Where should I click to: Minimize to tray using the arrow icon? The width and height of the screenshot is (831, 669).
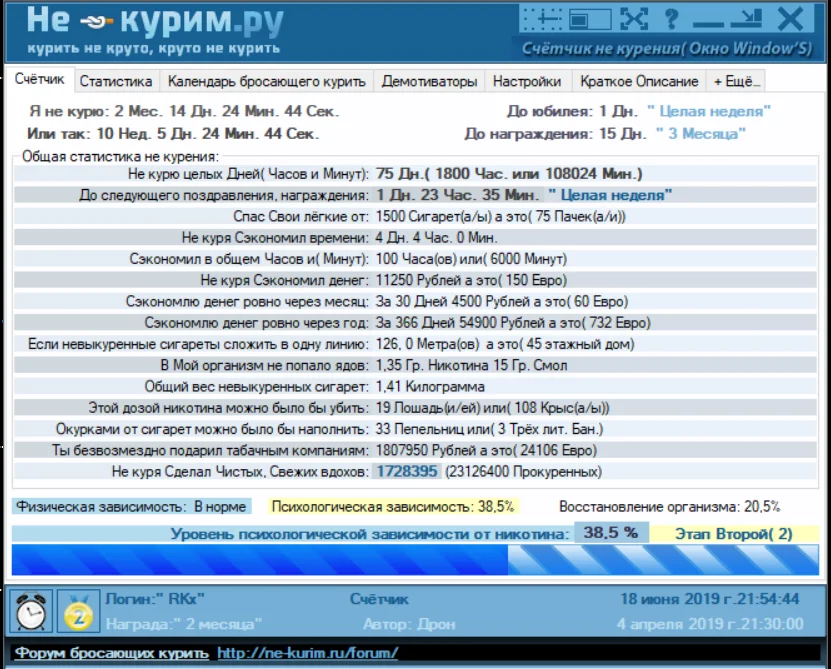pyautogui.click(x=744, y=18)
